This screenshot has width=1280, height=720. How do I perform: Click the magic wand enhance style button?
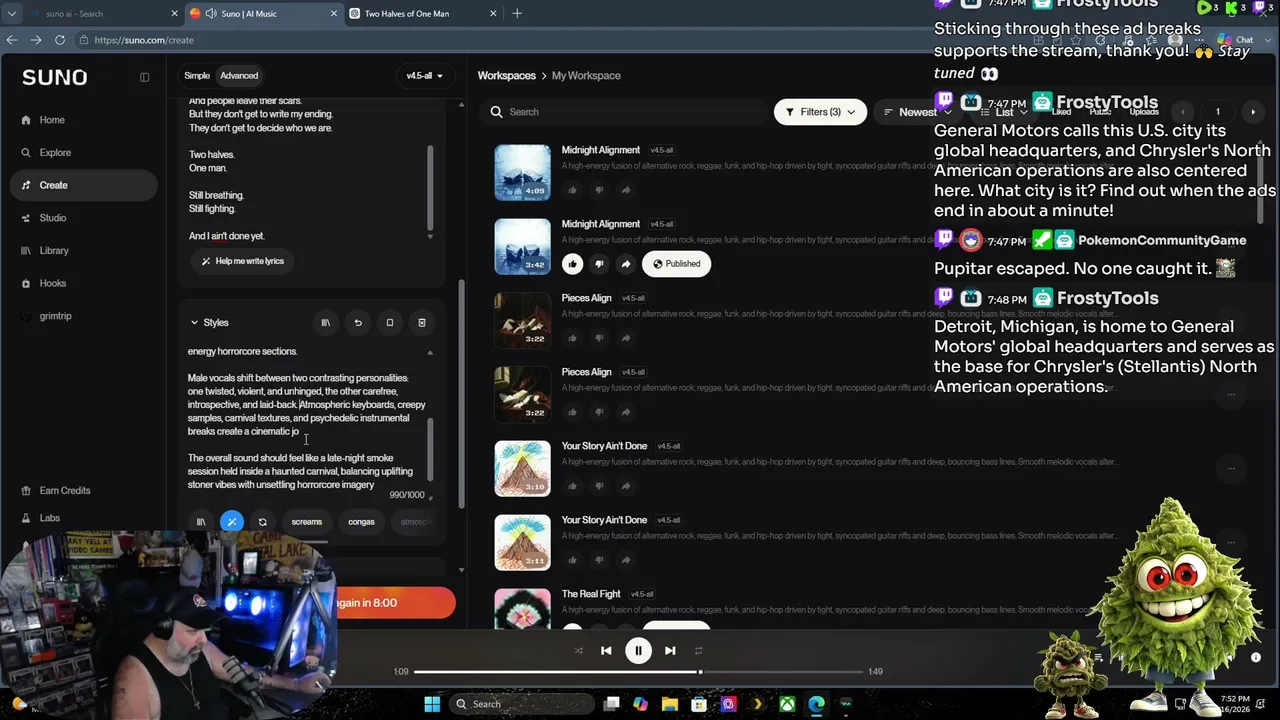pyautogui.click(x=232, y=522)
